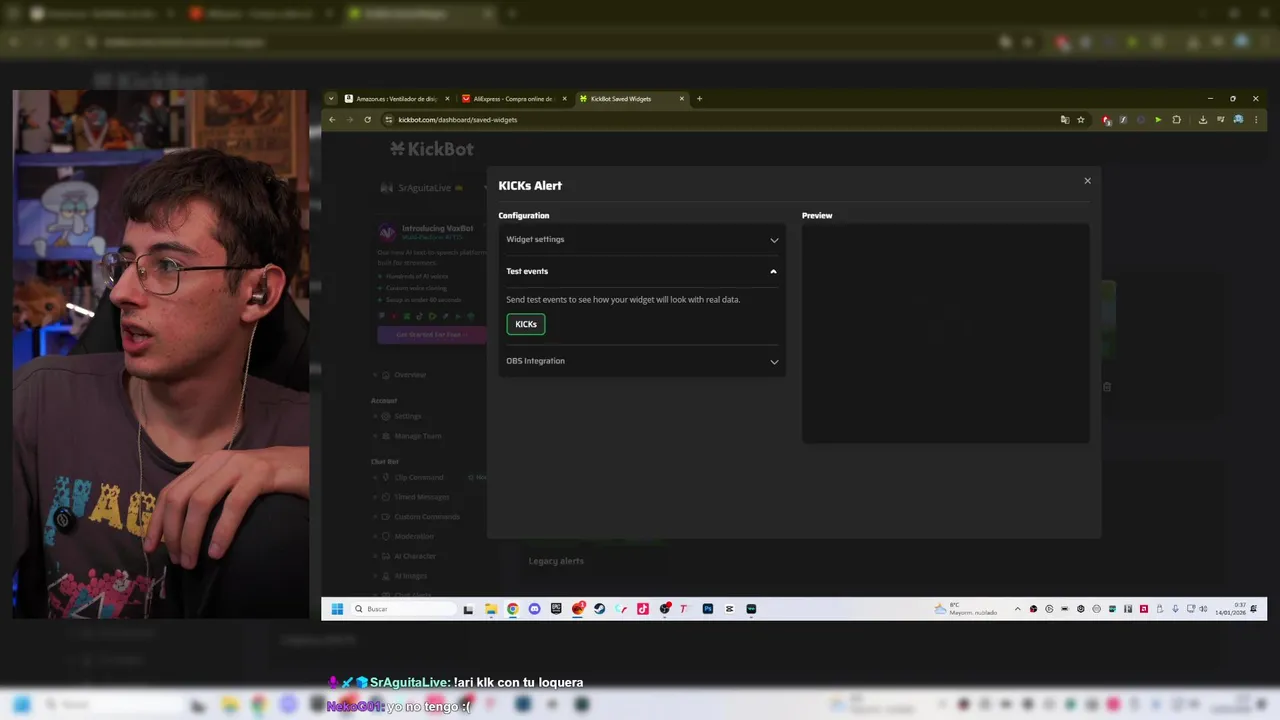Switch to the Amazon.es browser tab
This screenshot has width=1280, height=720.
click(x=397, y=99)
